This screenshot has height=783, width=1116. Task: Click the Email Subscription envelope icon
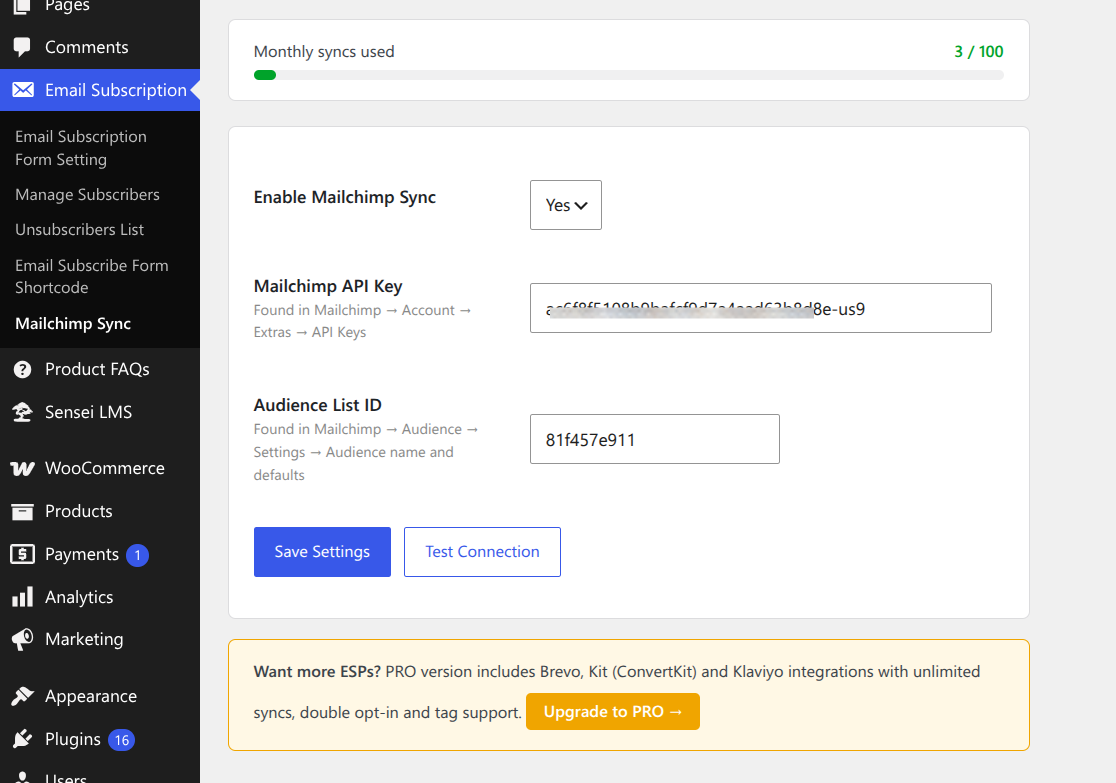click(x=23, y=90)
